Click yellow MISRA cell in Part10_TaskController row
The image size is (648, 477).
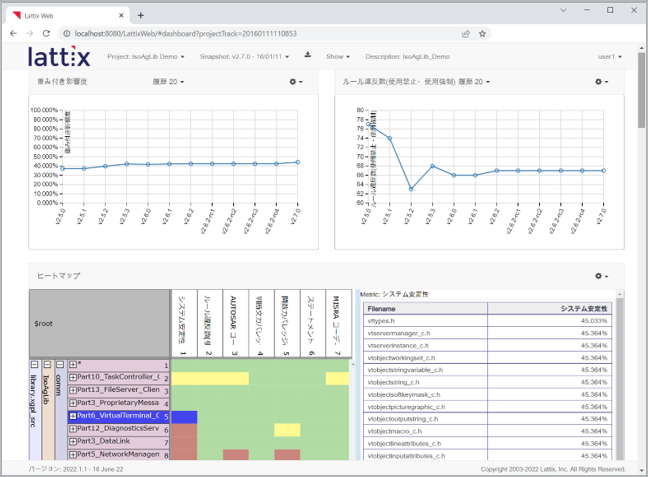pyautogui.click(x=337, y=379)
